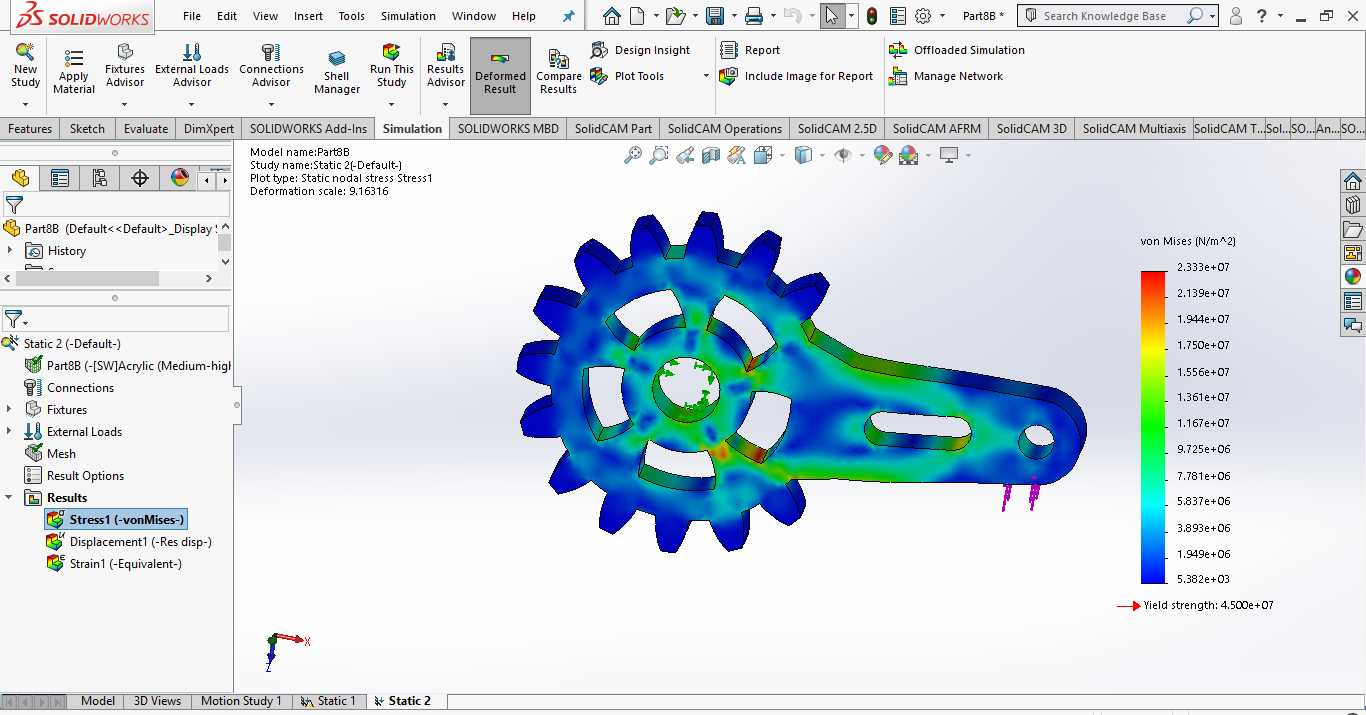Select the DisplayManager tab
1366x715 pixels.
pyautogui.click(x=180, y=178)
